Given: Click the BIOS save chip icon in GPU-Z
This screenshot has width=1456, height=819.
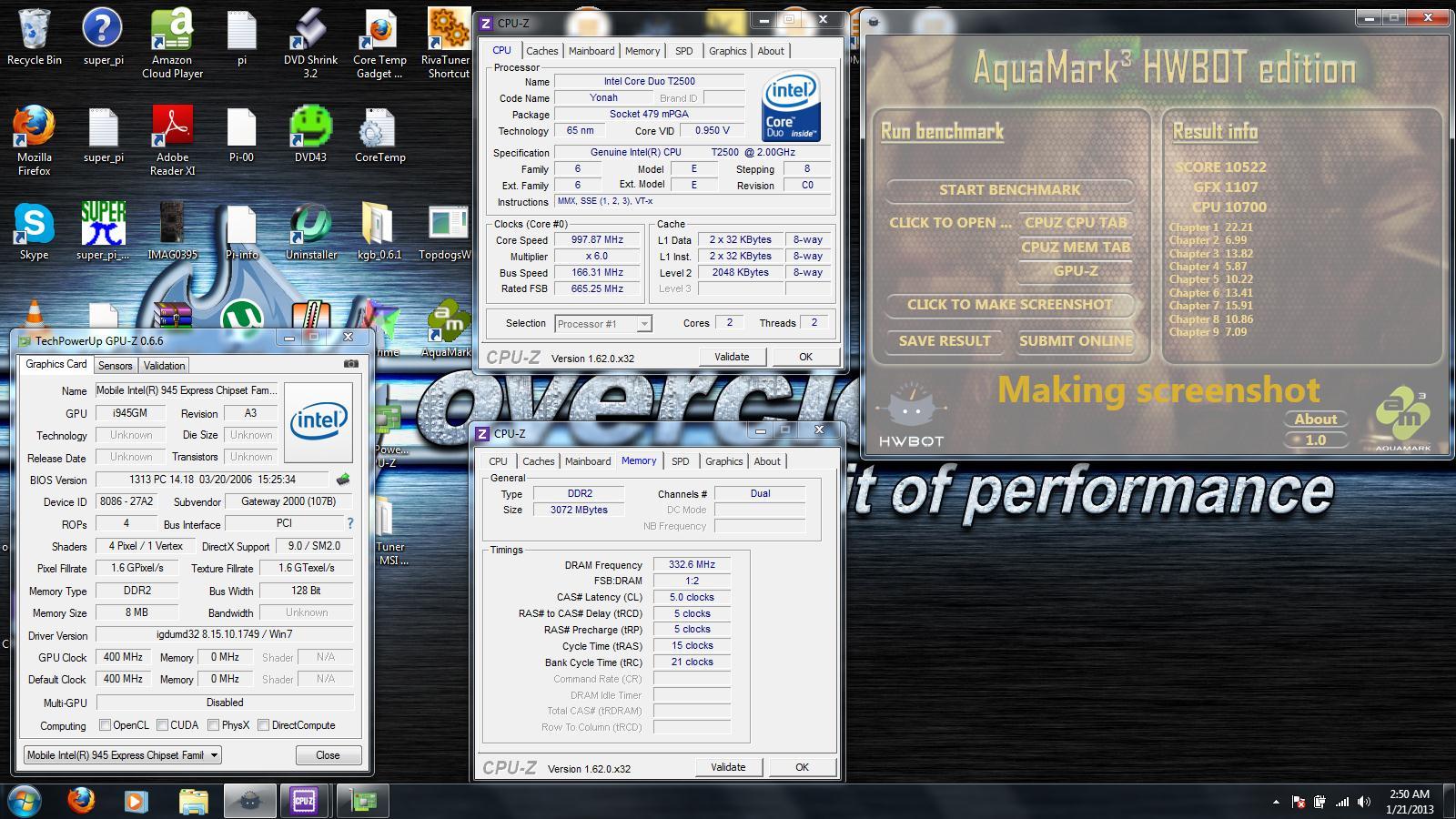Looking at the screenshot, I should (343, 479).
